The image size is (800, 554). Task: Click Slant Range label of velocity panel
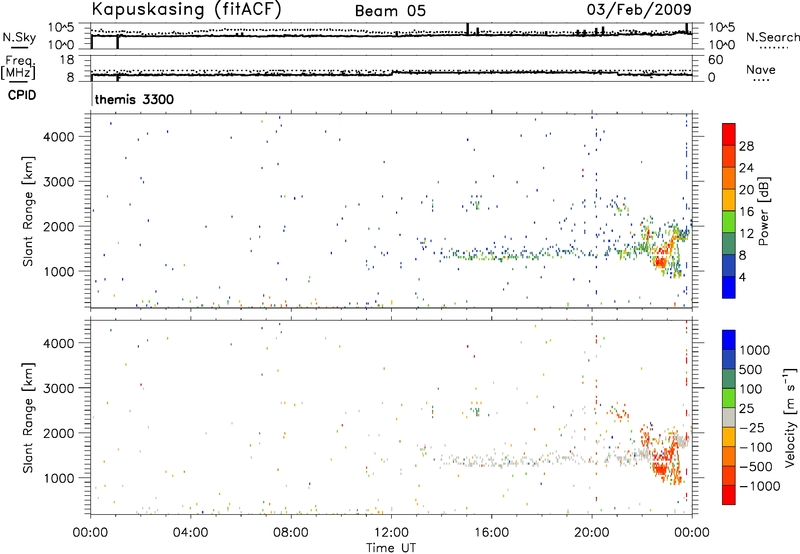coord(28,418)
